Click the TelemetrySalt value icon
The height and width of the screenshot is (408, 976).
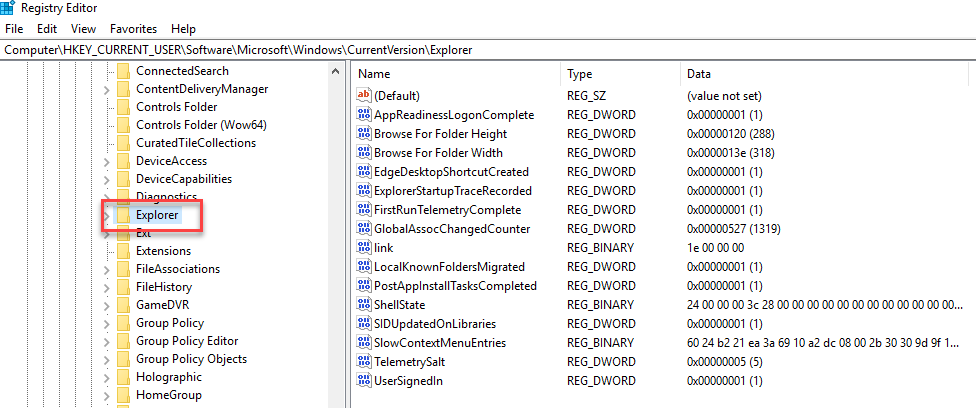pos(364,361)
